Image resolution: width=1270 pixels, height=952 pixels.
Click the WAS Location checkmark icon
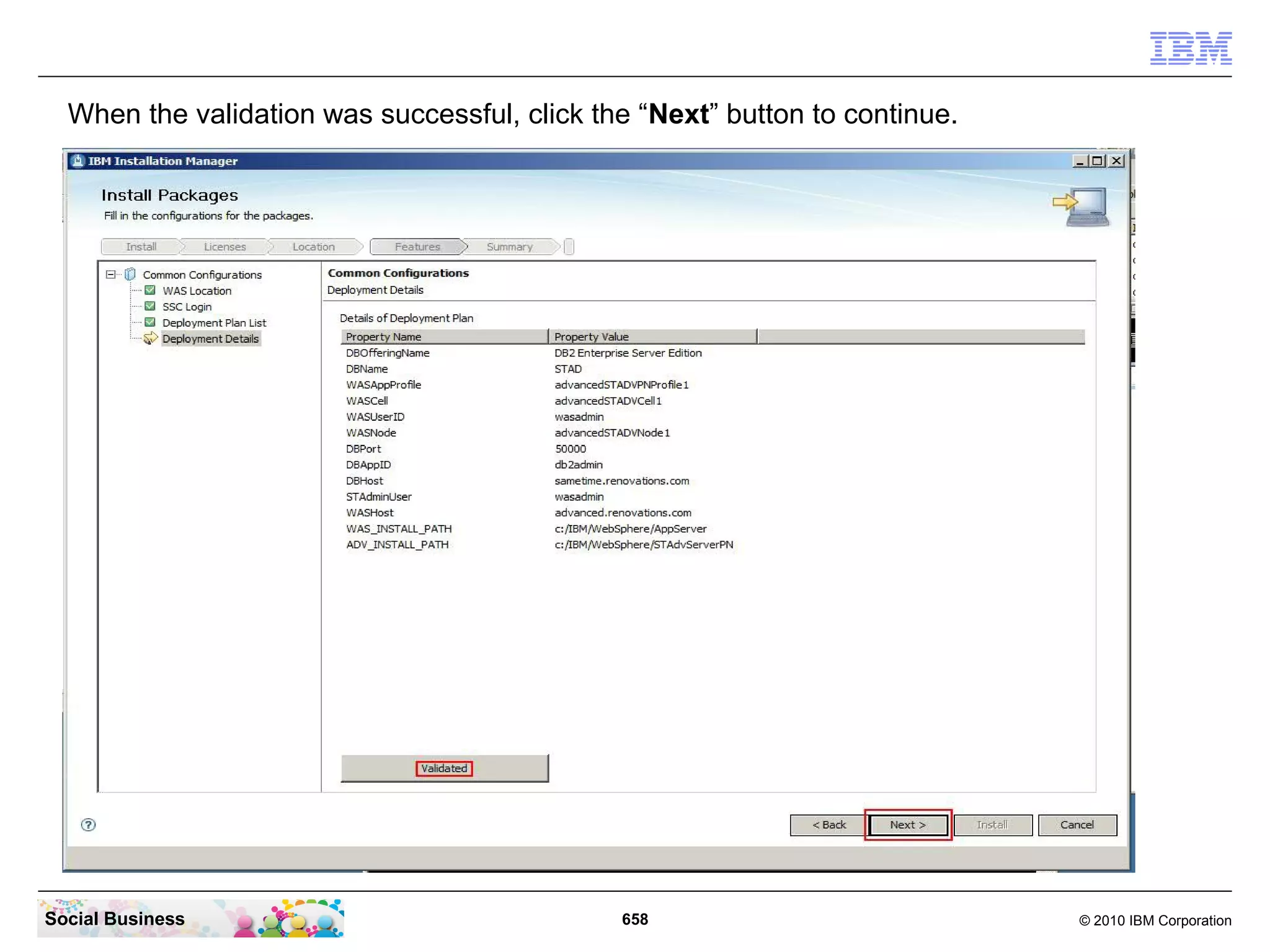click(150, 290)
